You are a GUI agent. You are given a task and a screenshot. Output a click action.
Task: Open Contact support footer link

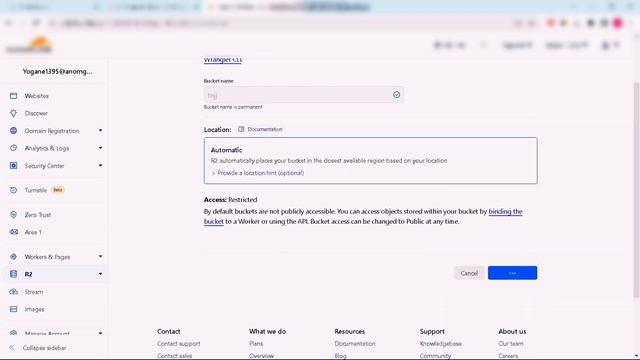point(179,344)
